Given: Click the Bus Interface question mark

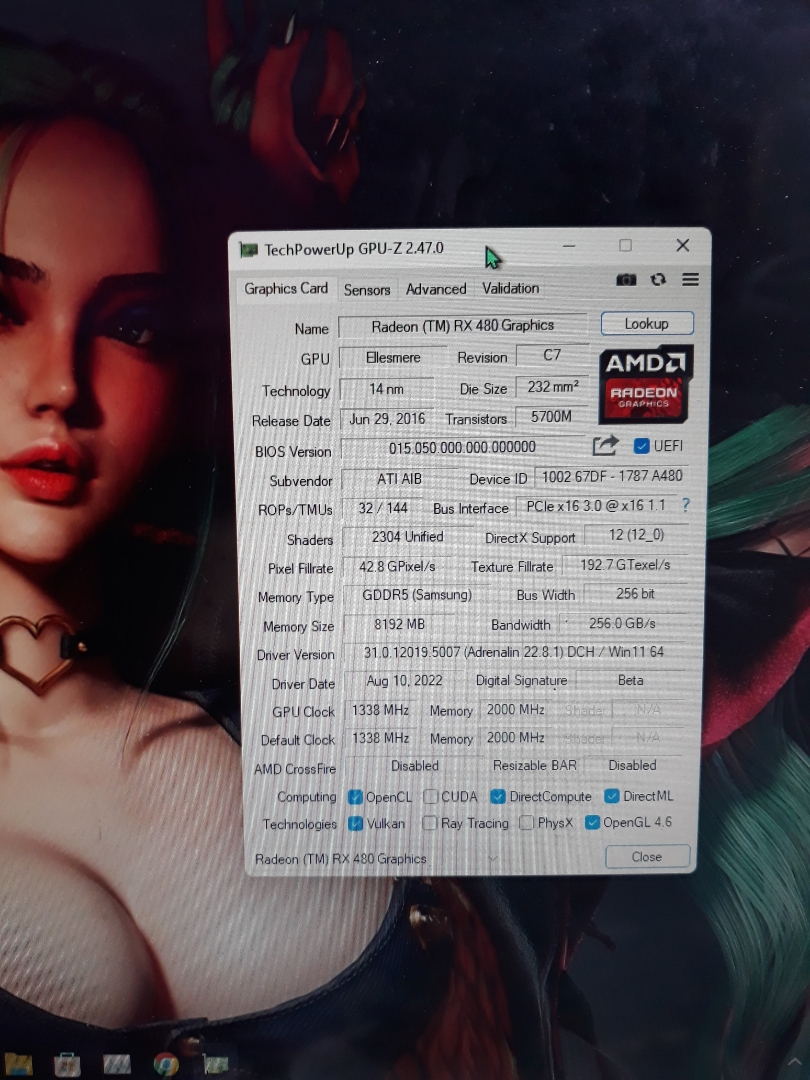Looking at the screenshot, I should tap(685, 505).
